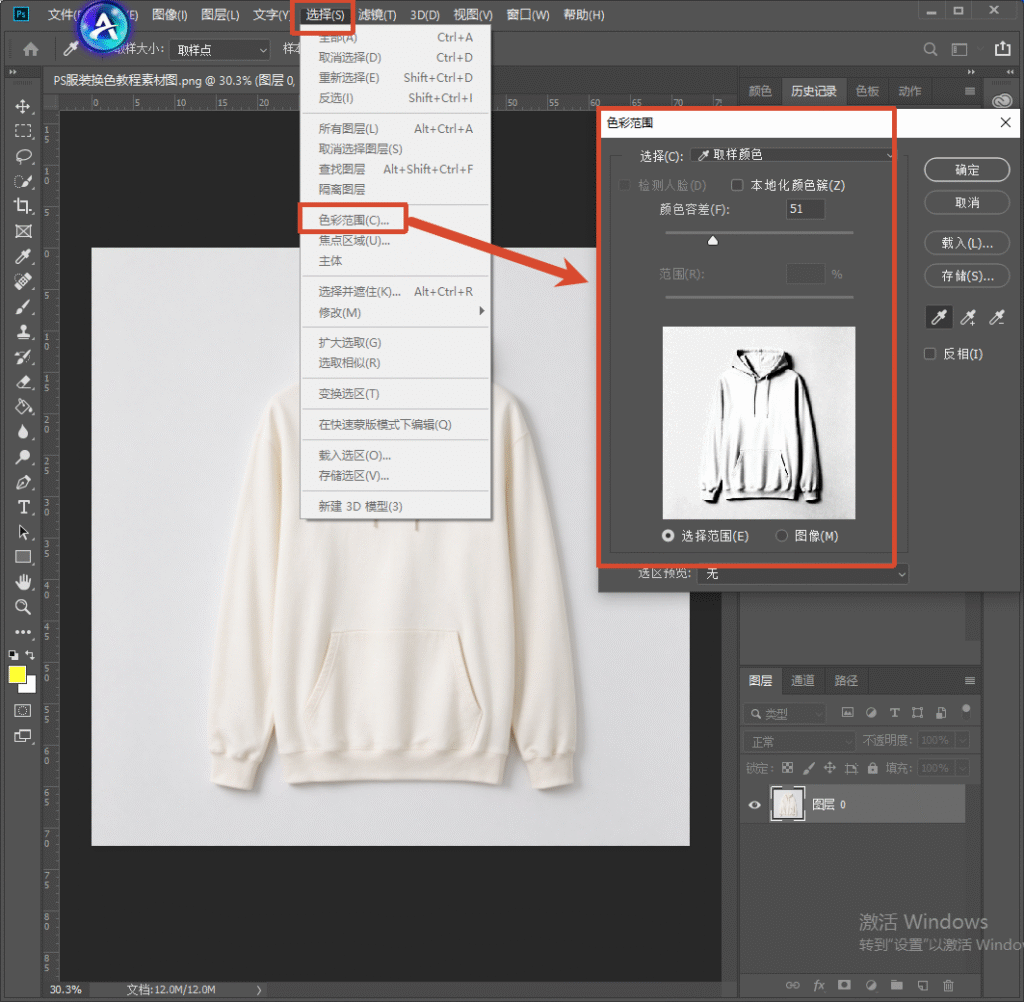Select the 选择范围(E) radio button

[x=667, y=536]
